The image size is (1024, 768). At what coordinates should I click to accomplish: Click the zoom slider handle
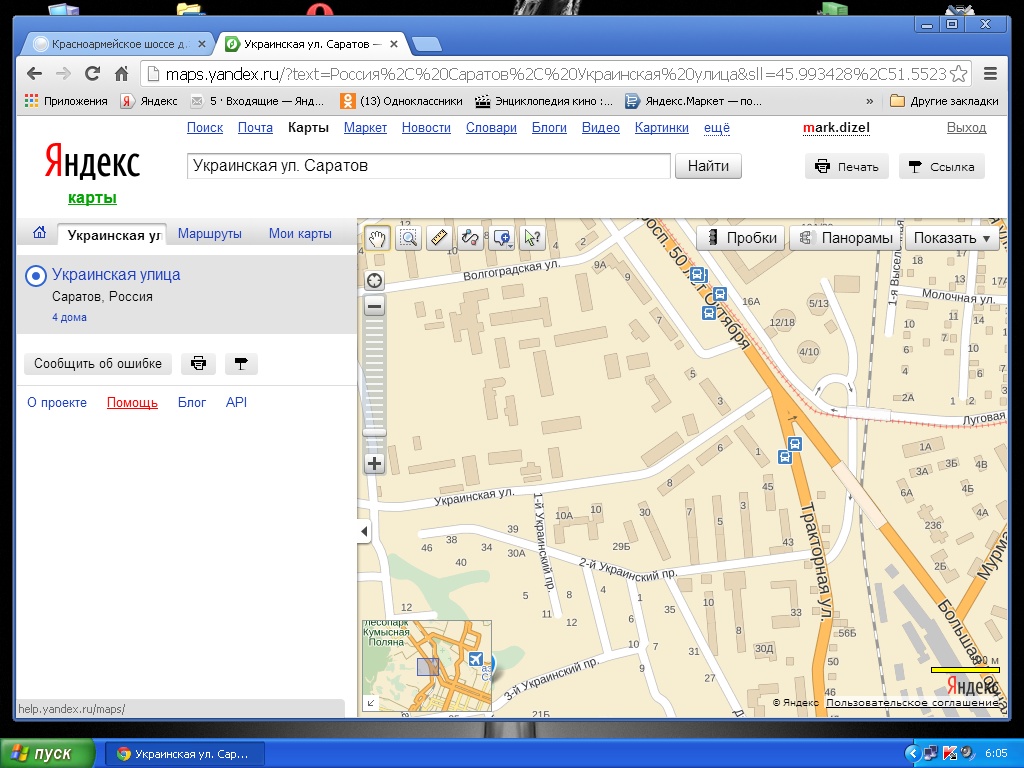click(x=374, y=432)
